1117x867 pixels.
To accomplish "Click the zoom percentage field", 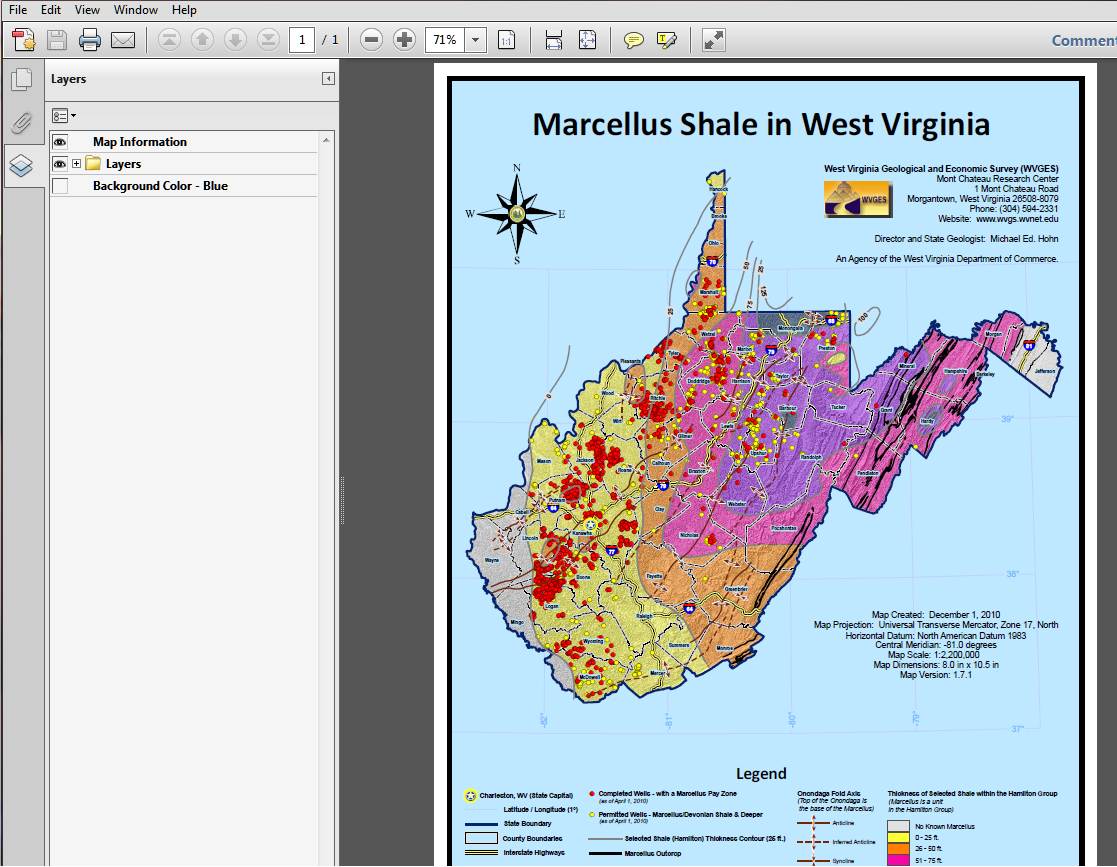I will (x=445, y=40).
